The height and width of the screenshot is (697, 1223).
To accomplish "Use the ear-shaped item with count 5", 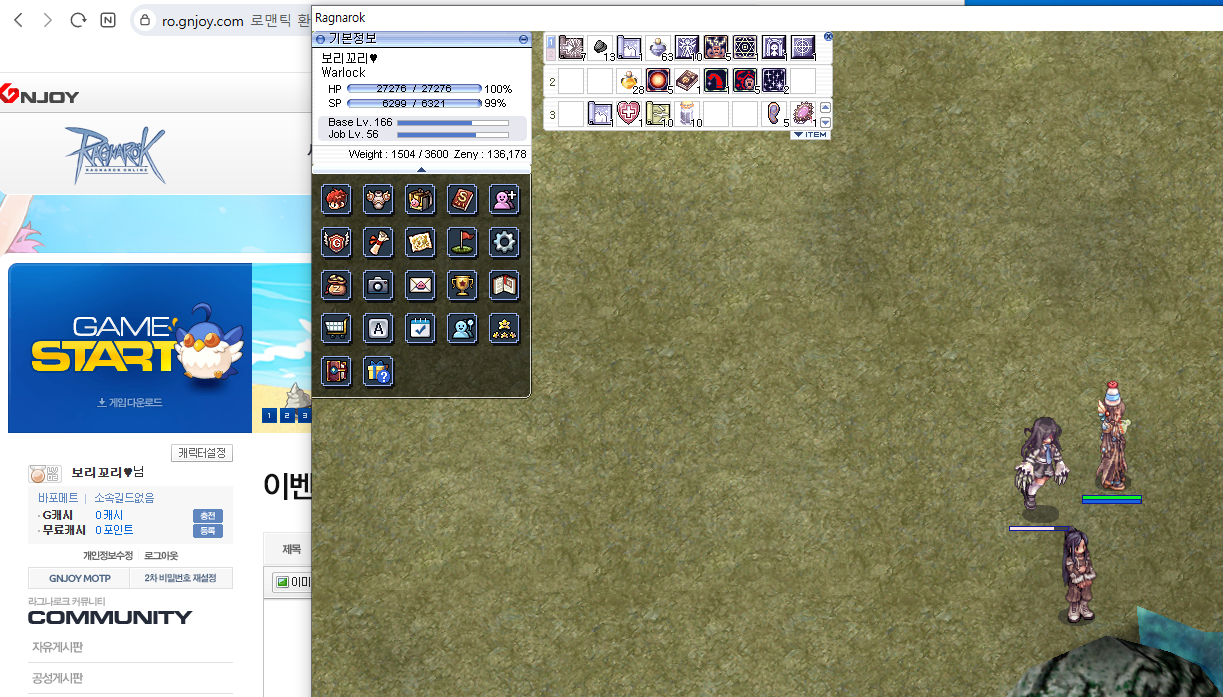I will click(775, 114).
